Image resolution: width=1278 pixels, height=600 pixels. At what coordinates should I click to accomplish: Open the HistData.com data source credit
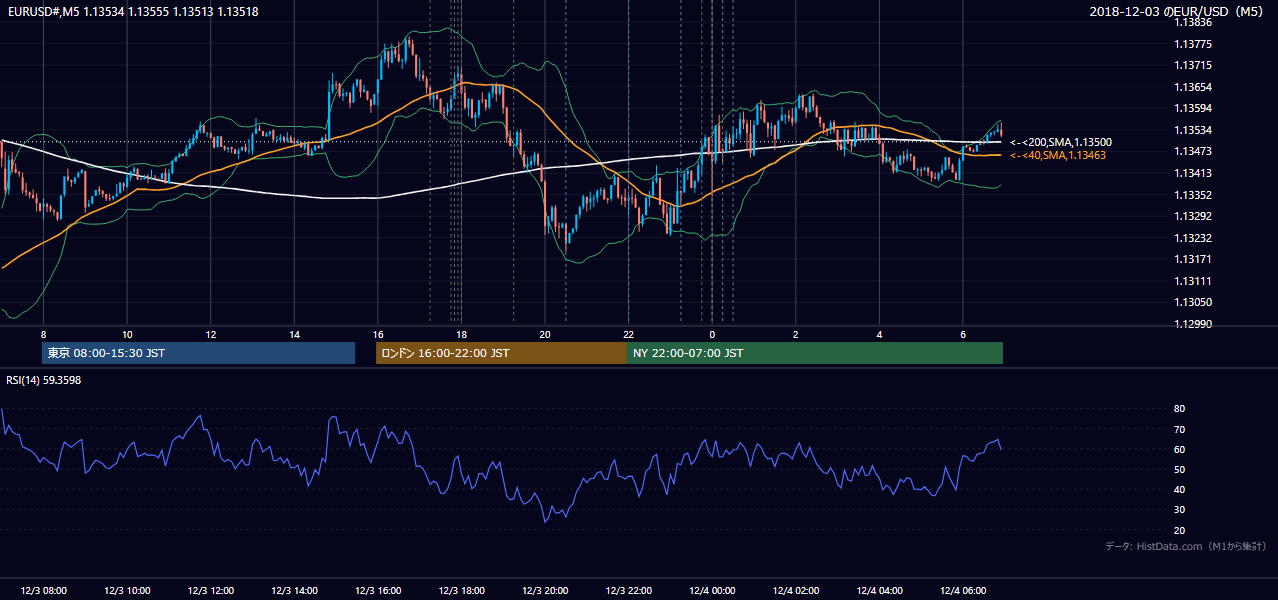pyautogui.click(x=1186, y=546)
